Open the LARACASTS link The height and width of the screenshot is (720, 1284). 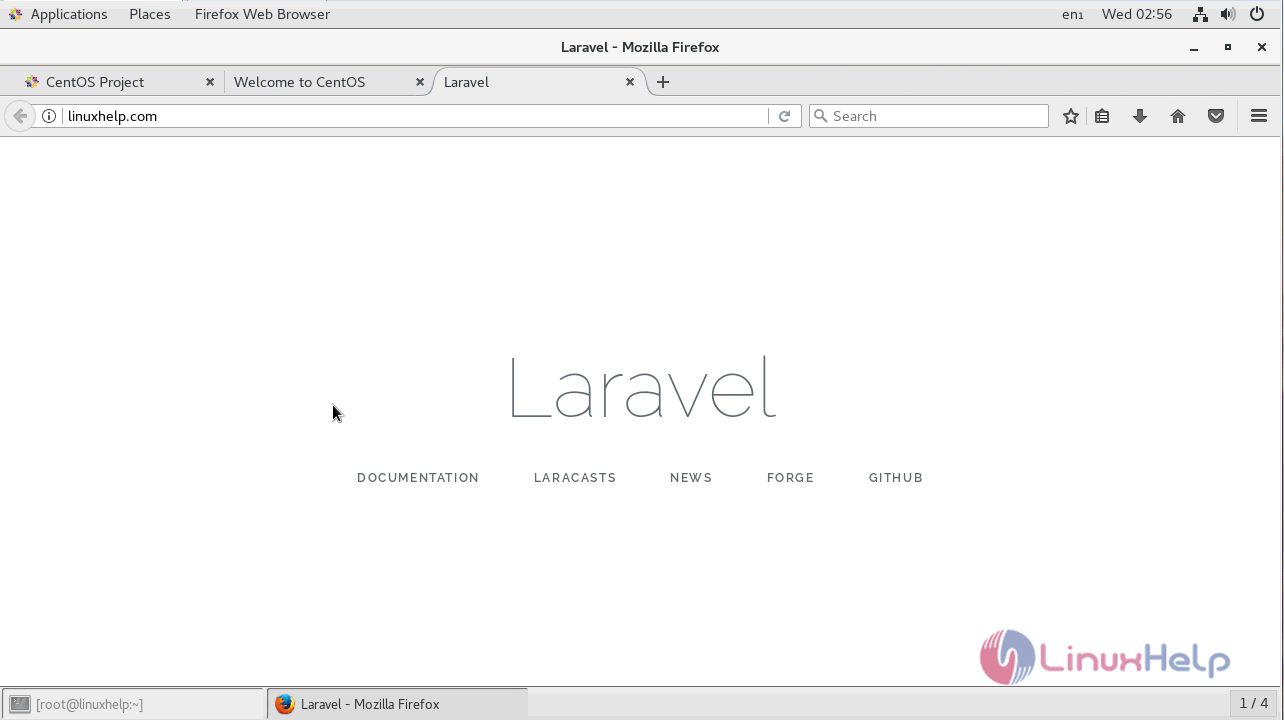[x=575, y=478]
